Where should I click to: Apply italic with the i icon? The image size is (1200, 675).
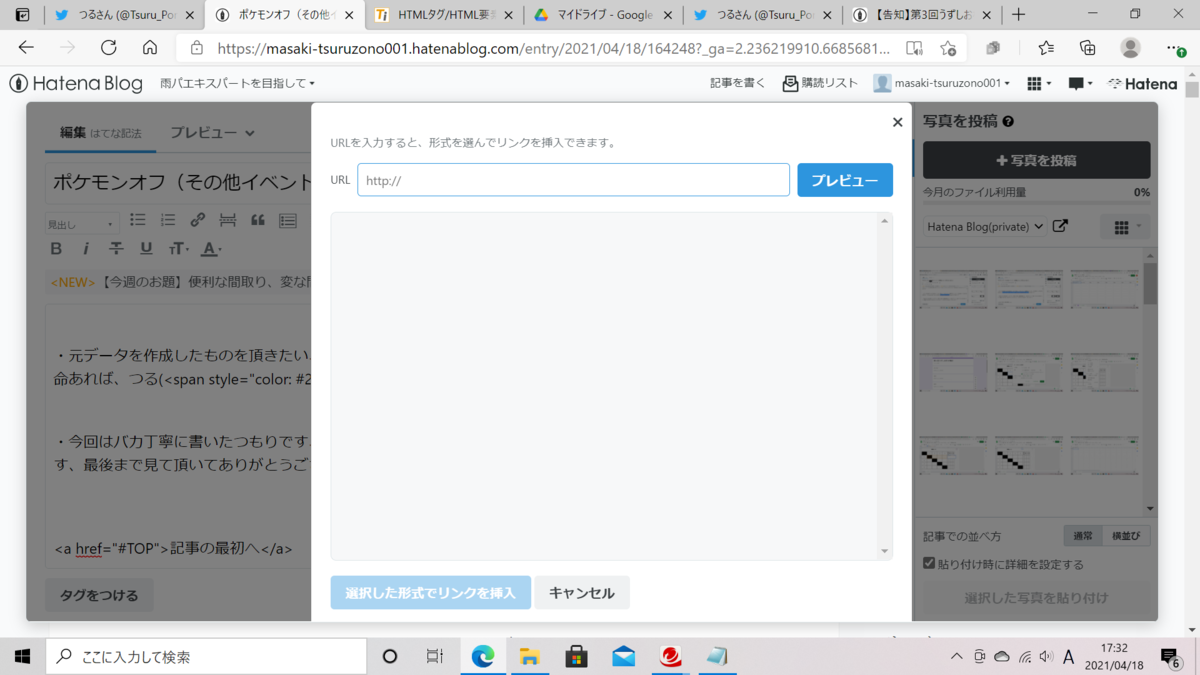86,248
